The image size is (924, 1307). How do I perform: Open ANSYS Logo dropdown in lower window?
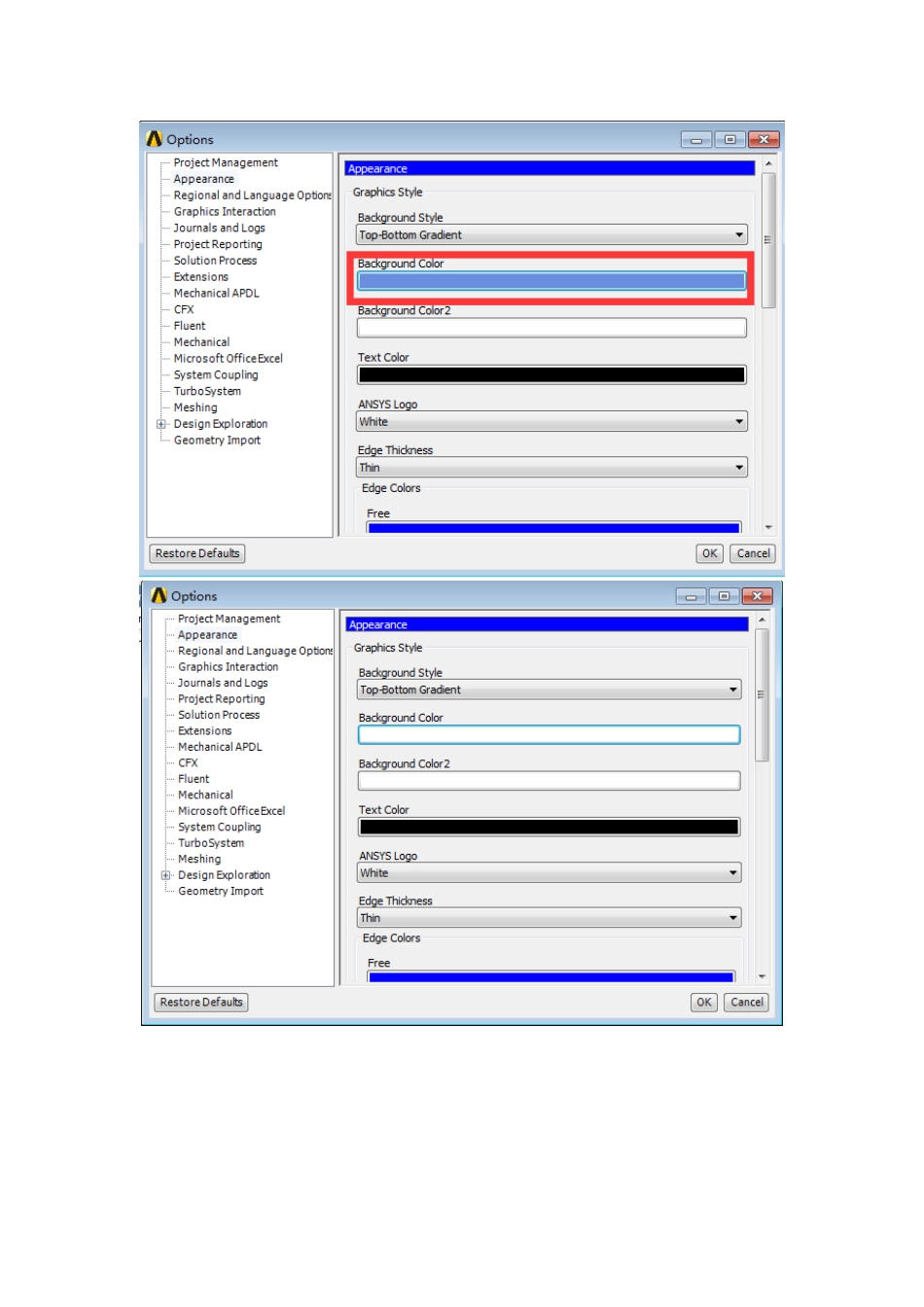tap(550, 873)
